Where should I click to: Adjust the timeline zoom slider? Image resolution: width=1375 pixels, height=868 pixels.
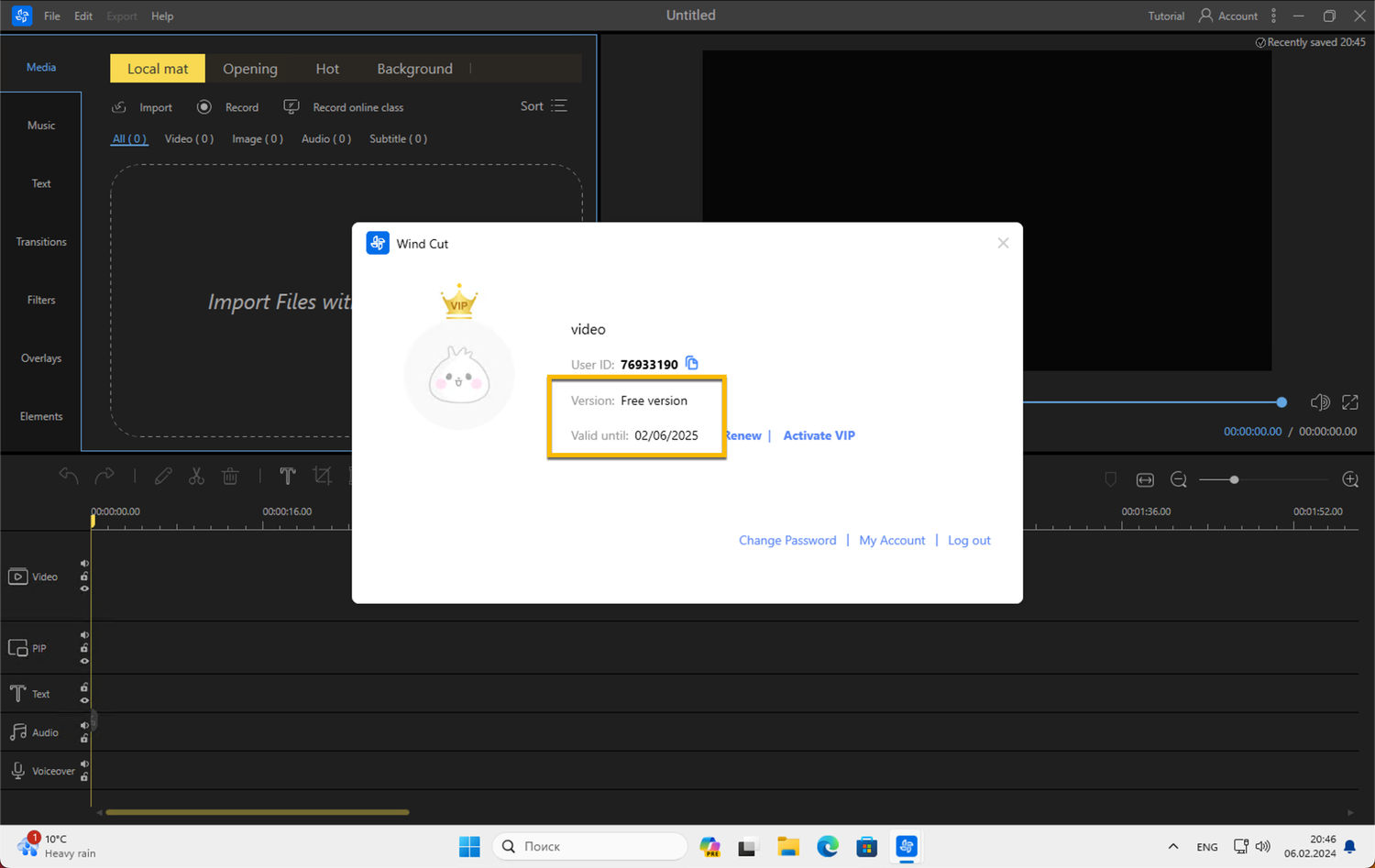coord(1264,479)
